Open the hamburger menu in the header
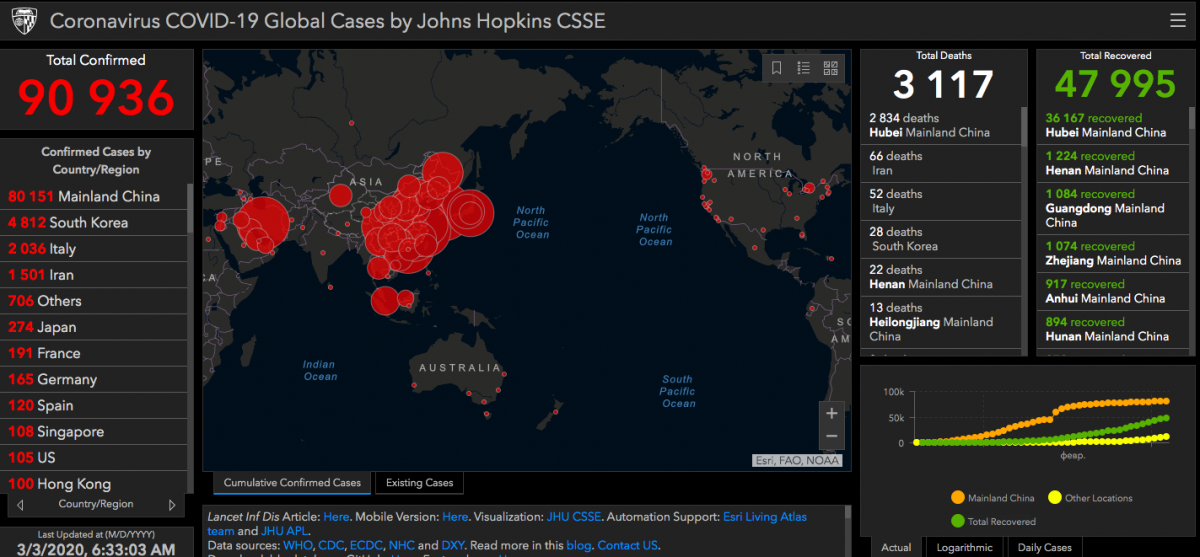Viewport: 1200px width, 557px height. coord(1177,20)
